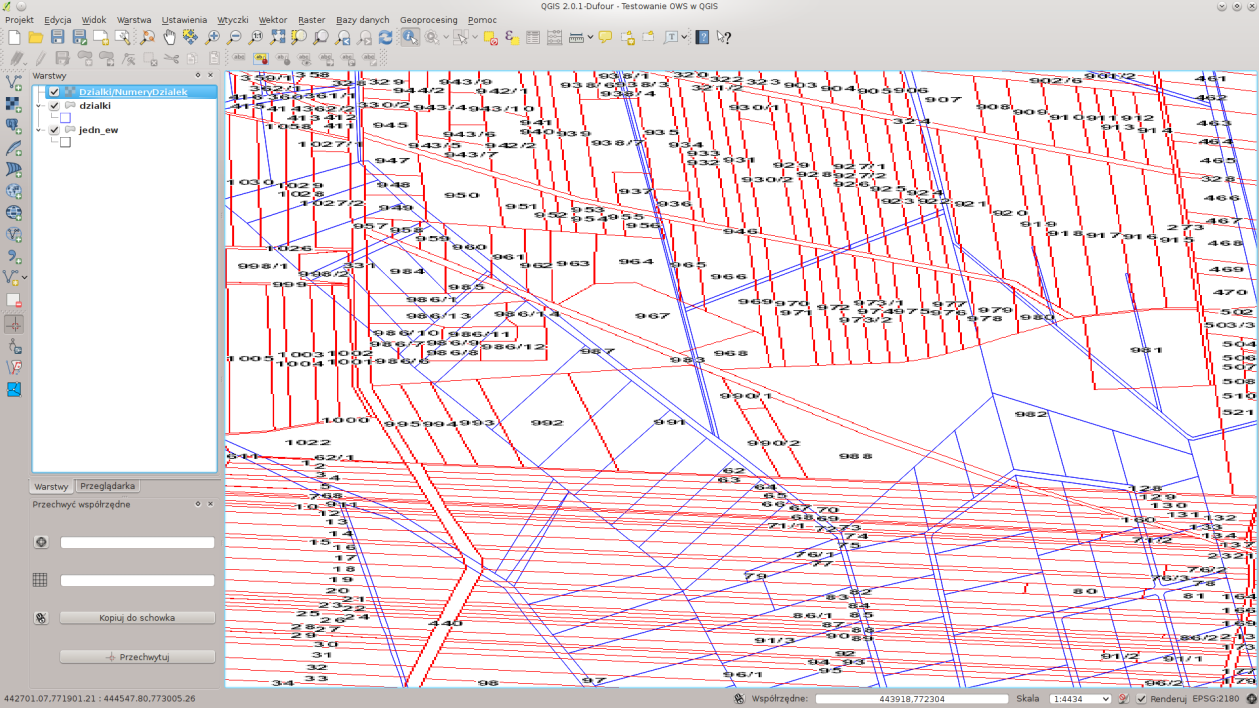Click the jedn_ew gray outline symbol swatch
This screenshot has width=1259, height=708.
pos(66,142)
